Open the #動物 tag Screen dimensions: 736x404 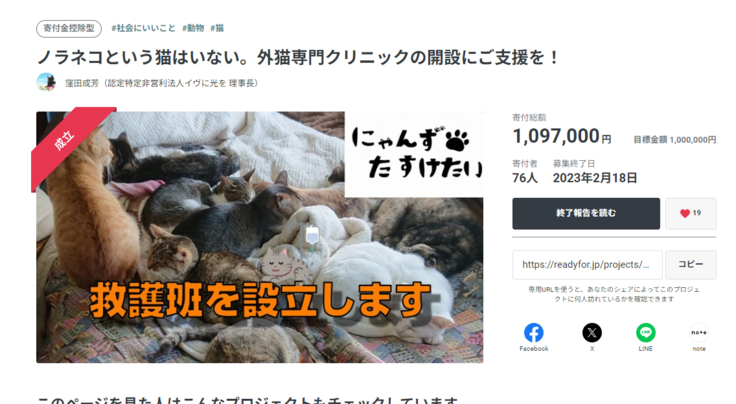(x=193, y=28)
